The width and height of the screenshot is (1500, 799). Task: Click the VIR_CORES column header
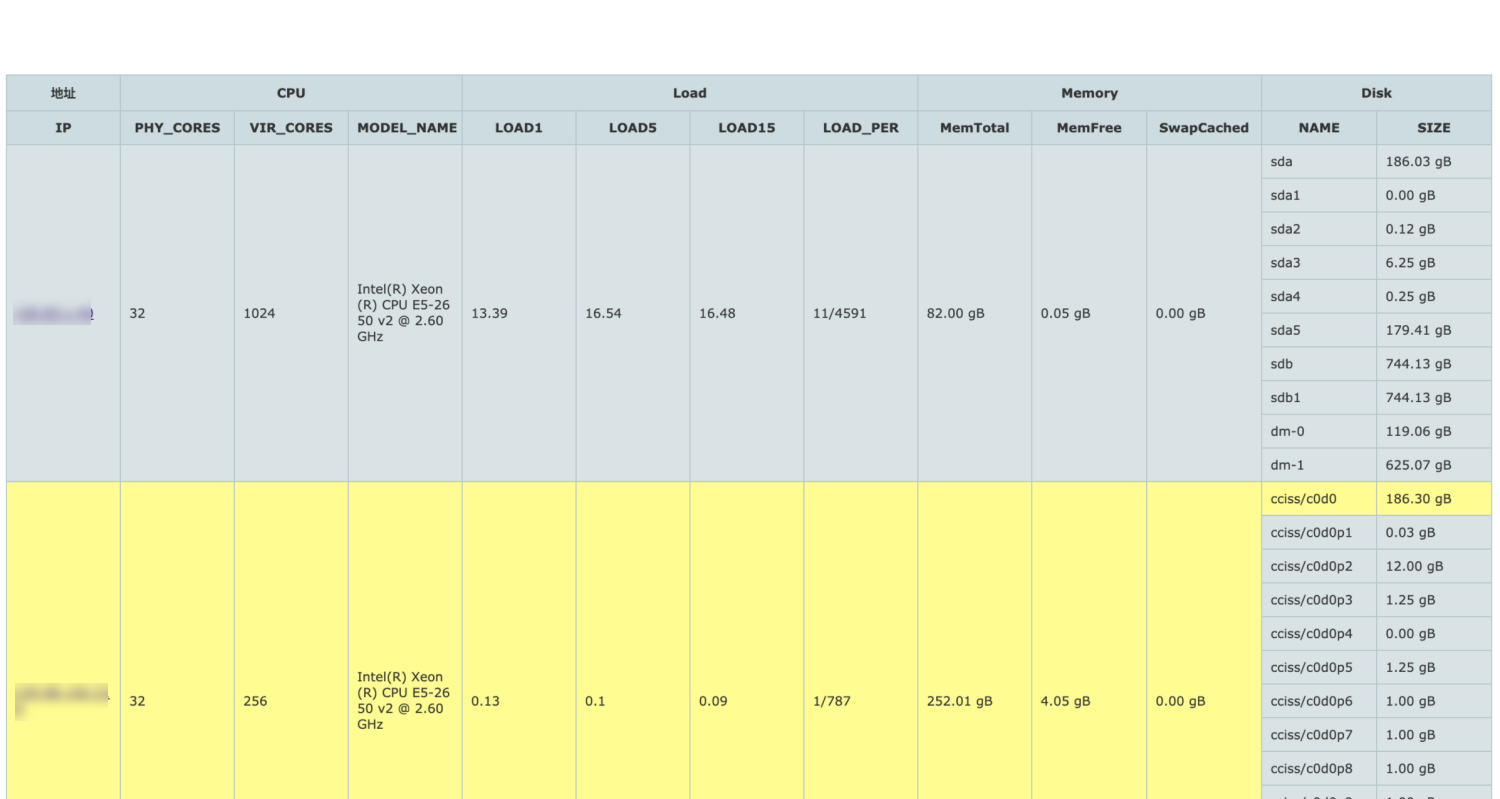pyautogui.click(x=291, y=128)
